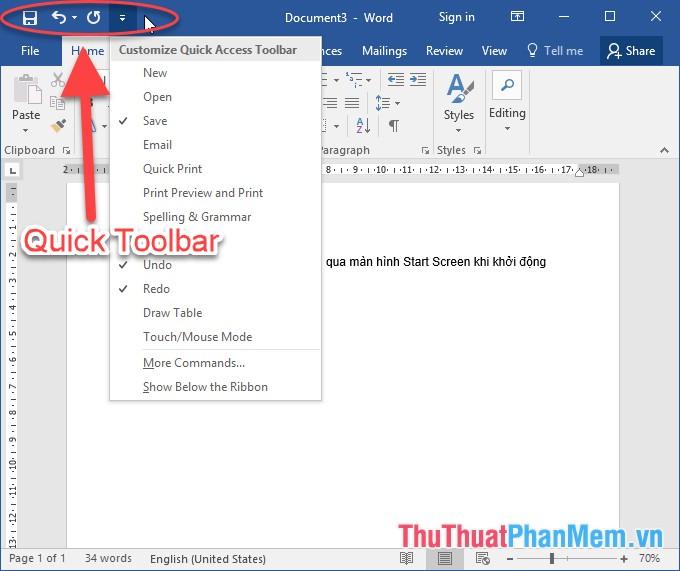Open the Clipboard pane launcher
This screenshot has width=680, height=571.
66,150
